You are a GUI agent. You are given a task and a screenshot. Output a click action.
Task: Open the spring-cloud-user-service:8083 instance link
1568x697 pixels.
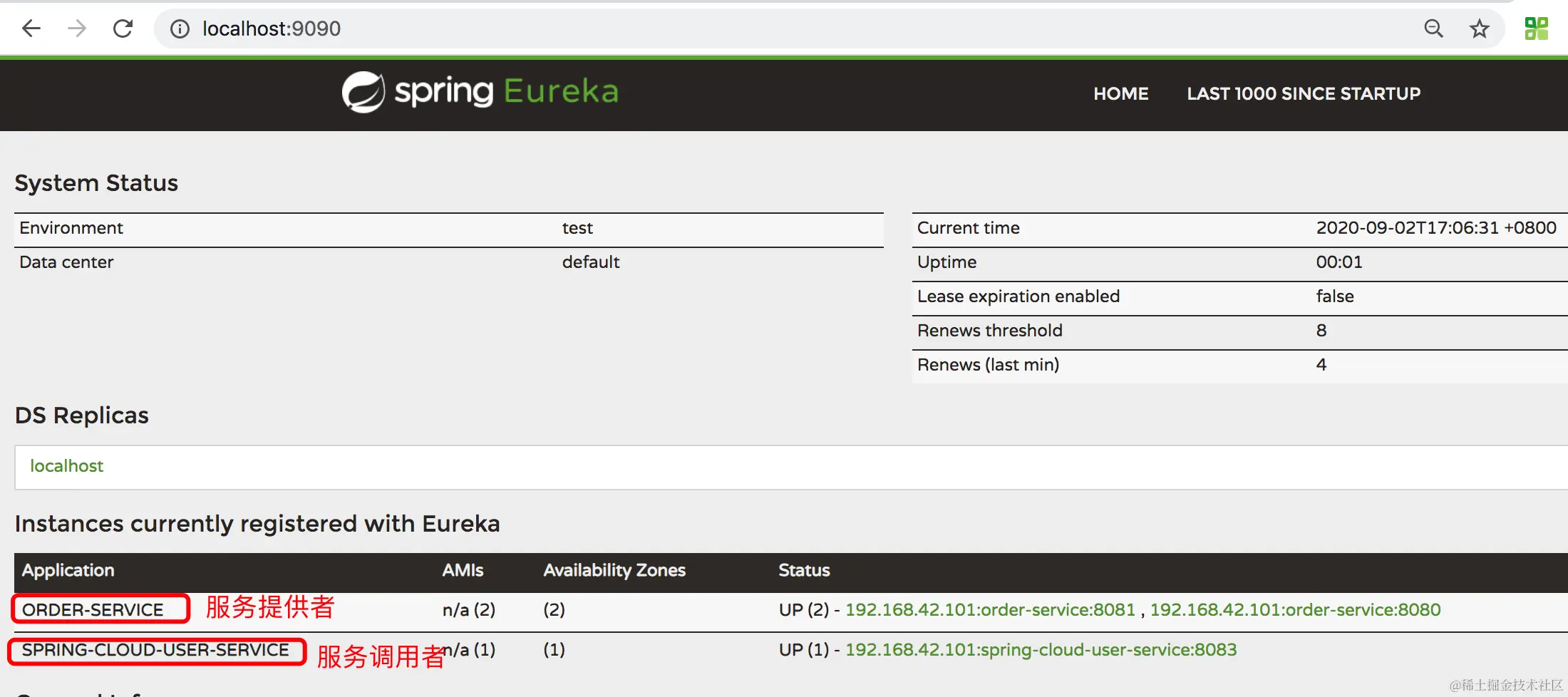click(1041, 650)
